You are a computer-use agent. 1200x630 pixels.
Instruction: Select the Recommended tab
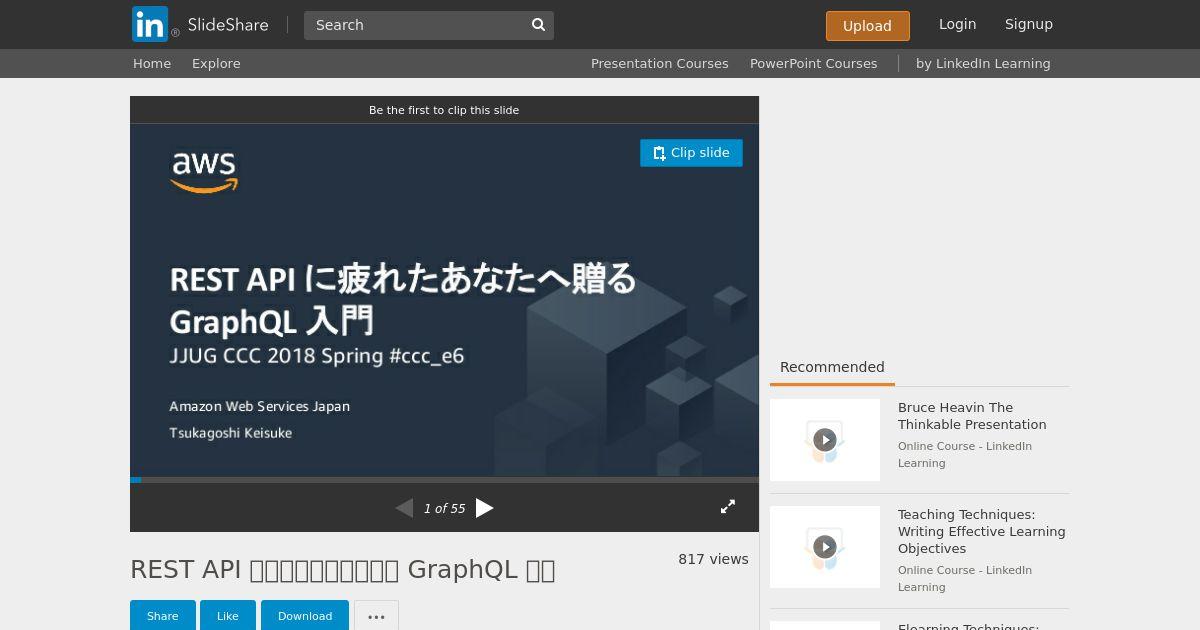pyautogui.click(x=832, y=367)
